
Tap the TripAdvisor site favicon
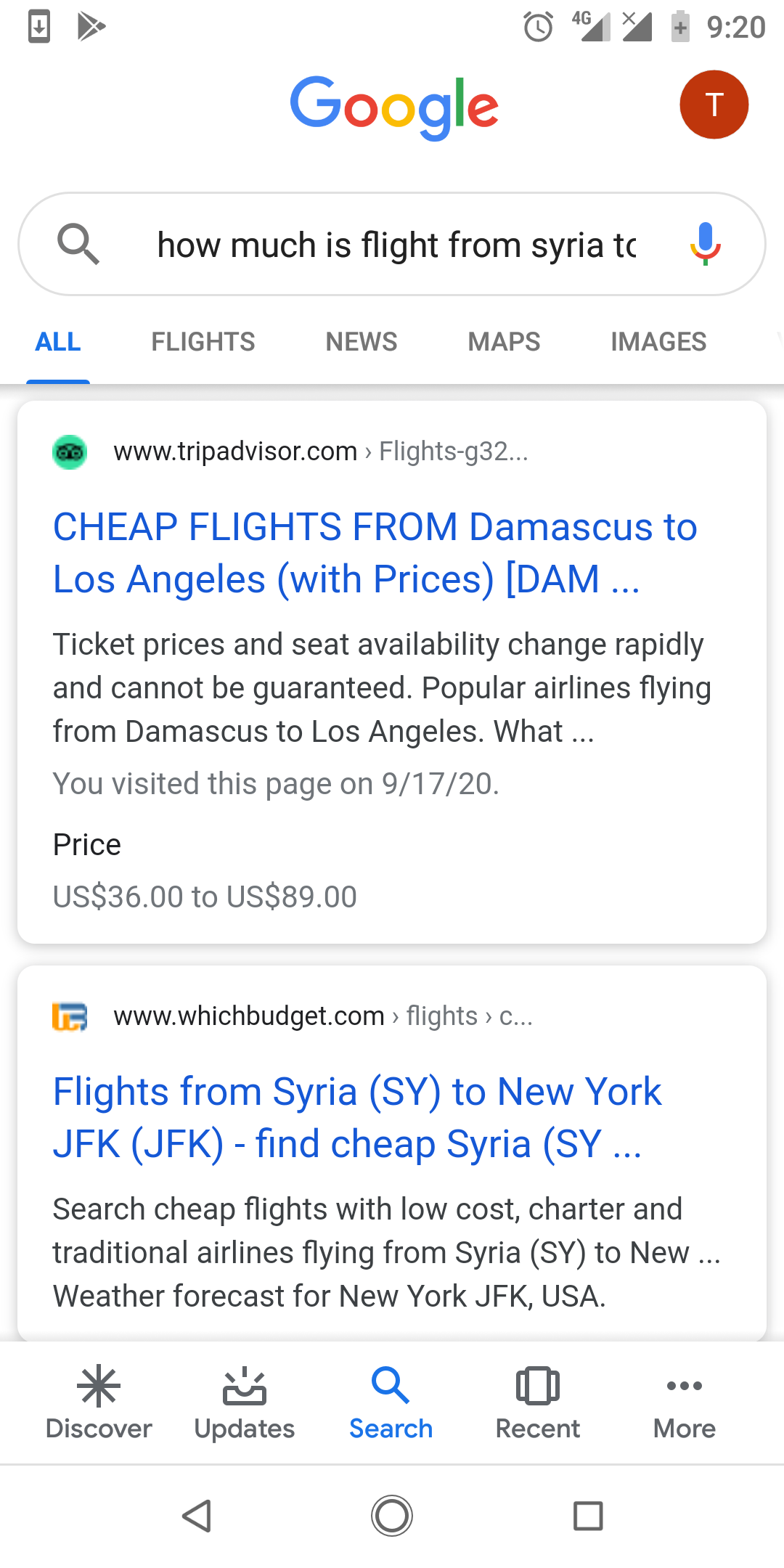(x=70, y=452)
